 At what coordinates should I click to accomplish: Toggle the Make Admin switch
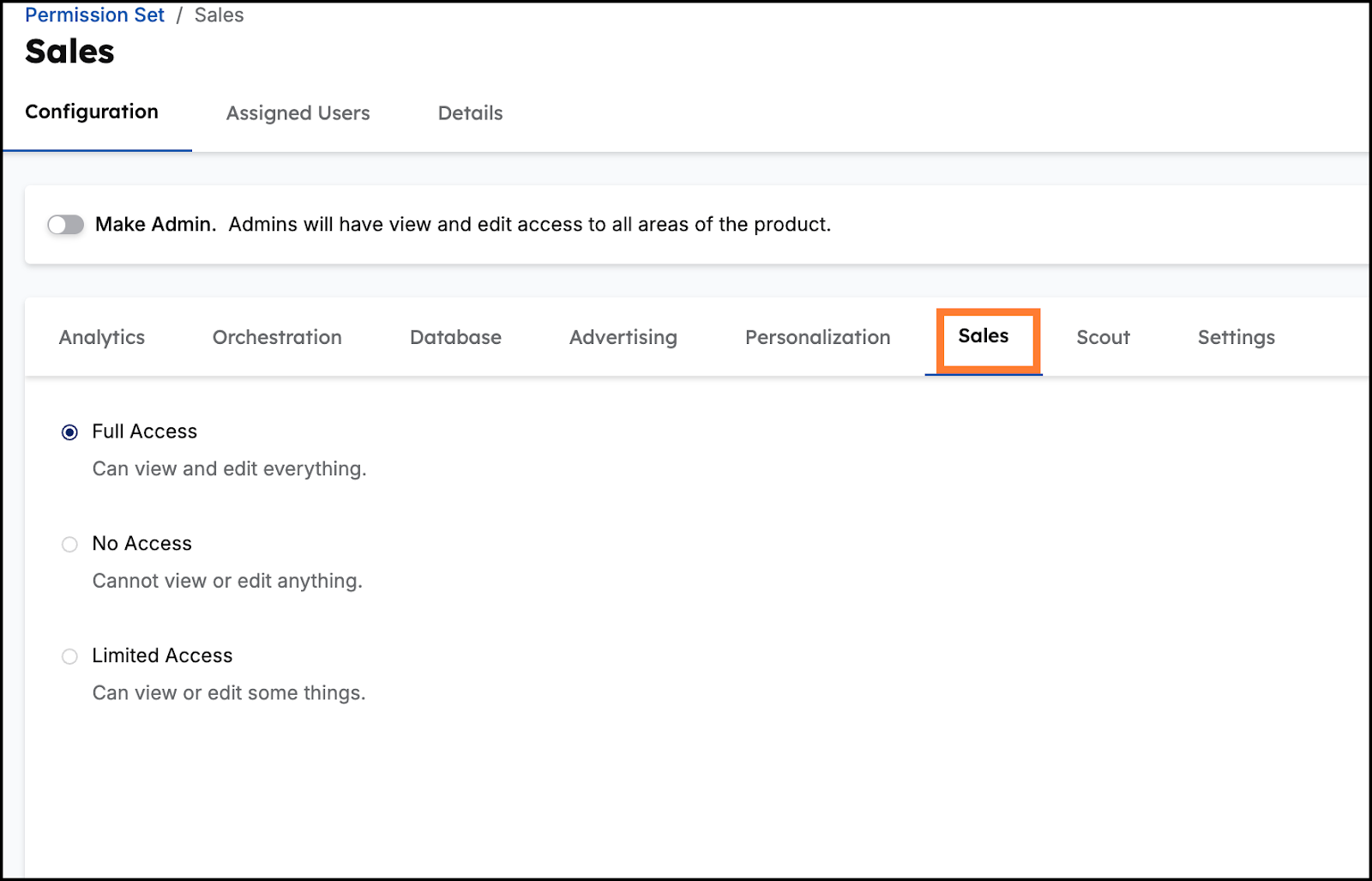[x=66, y=225]
